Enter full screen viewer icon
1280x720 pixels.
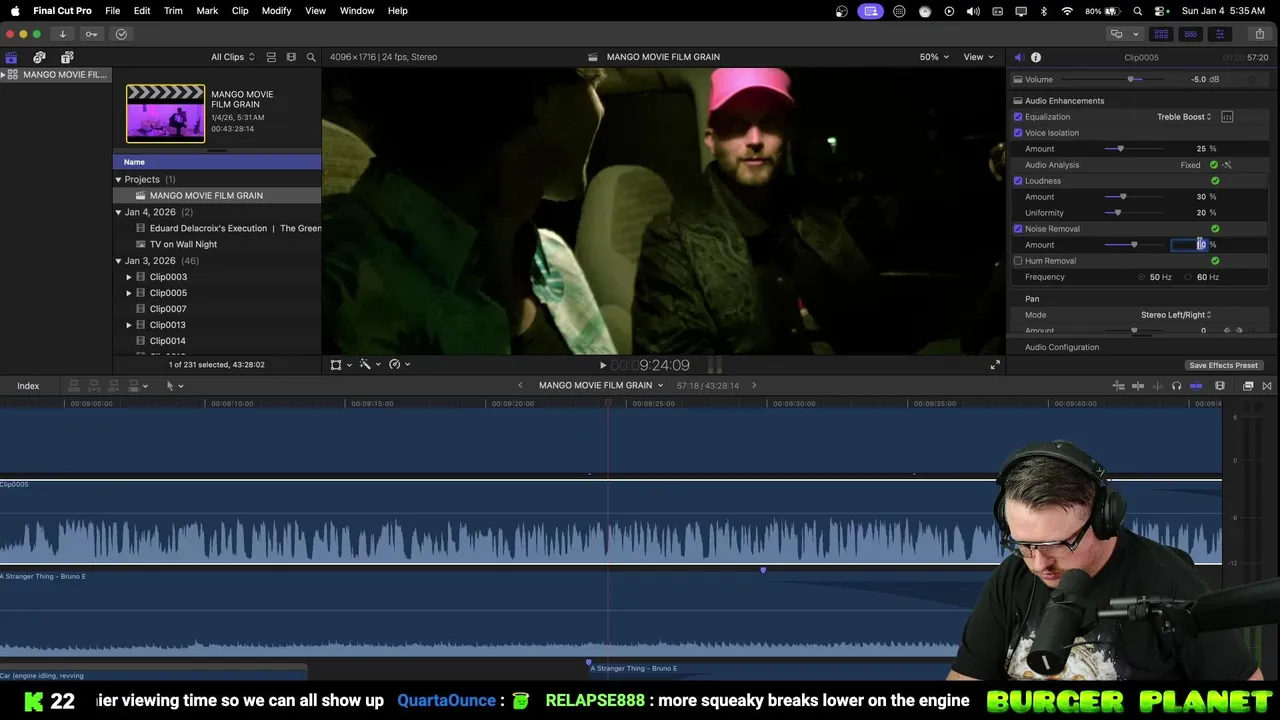point(995,365)
